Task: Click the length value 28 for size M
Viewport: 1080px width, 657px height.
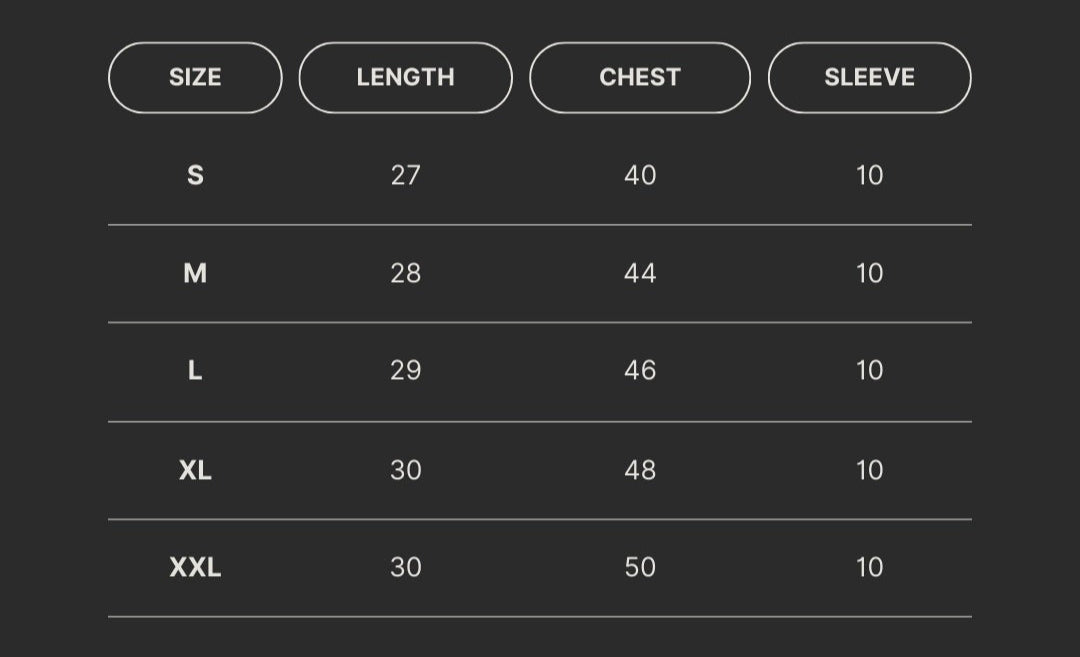Action: (405, 273)
